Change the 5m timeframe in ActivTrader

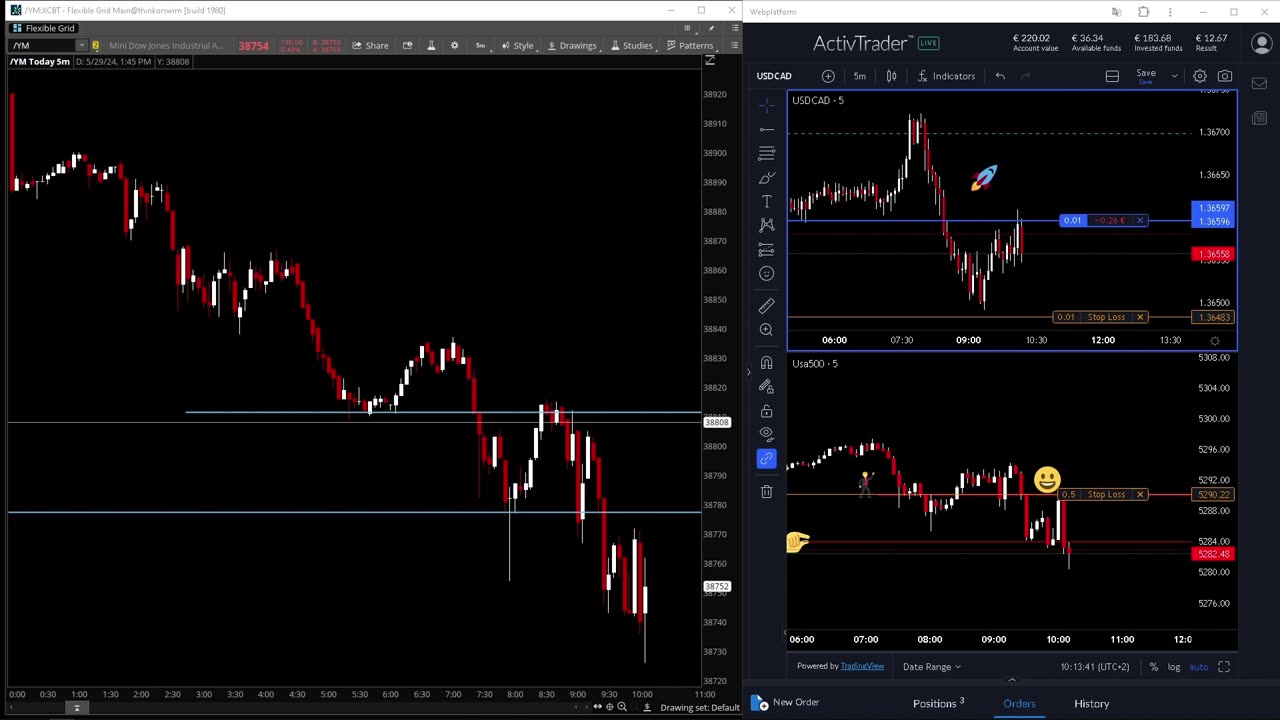pos(859,76)
